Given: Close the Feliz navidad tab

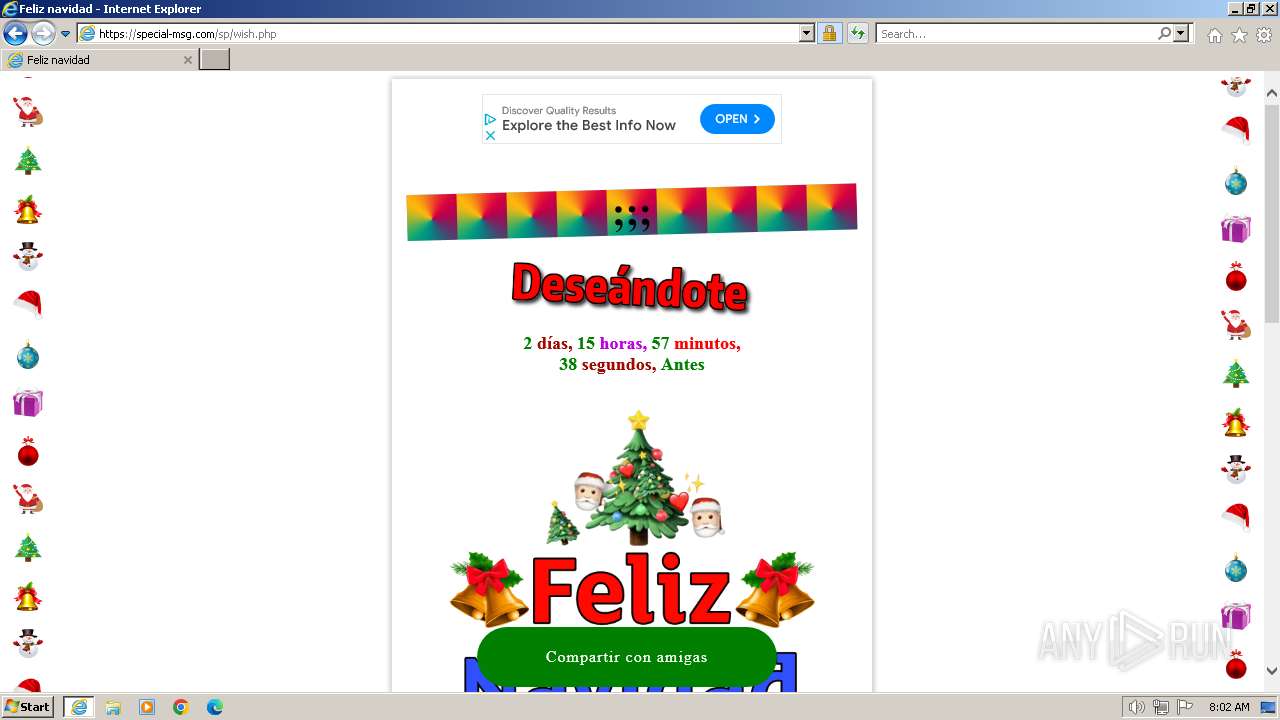Looking at the screenshot, I should click(x=187, y=60).
